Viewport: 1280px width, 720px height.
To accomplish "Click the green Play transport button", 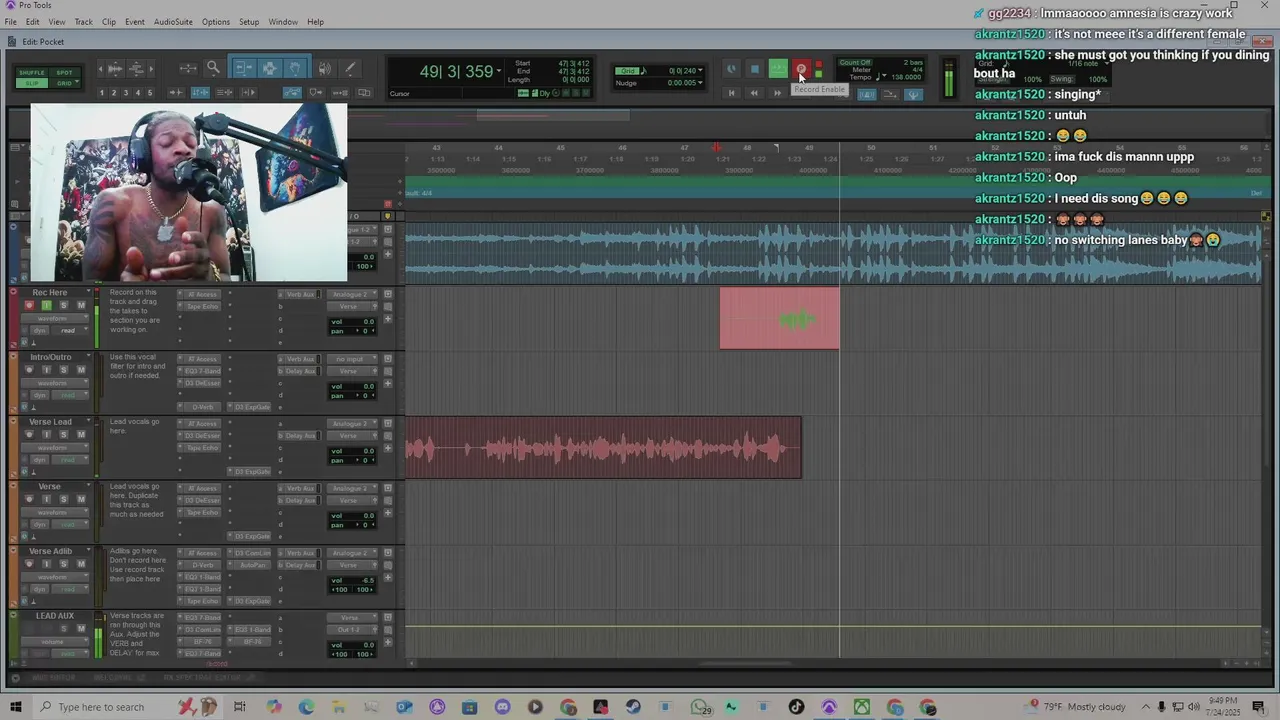I will (778, 69).
